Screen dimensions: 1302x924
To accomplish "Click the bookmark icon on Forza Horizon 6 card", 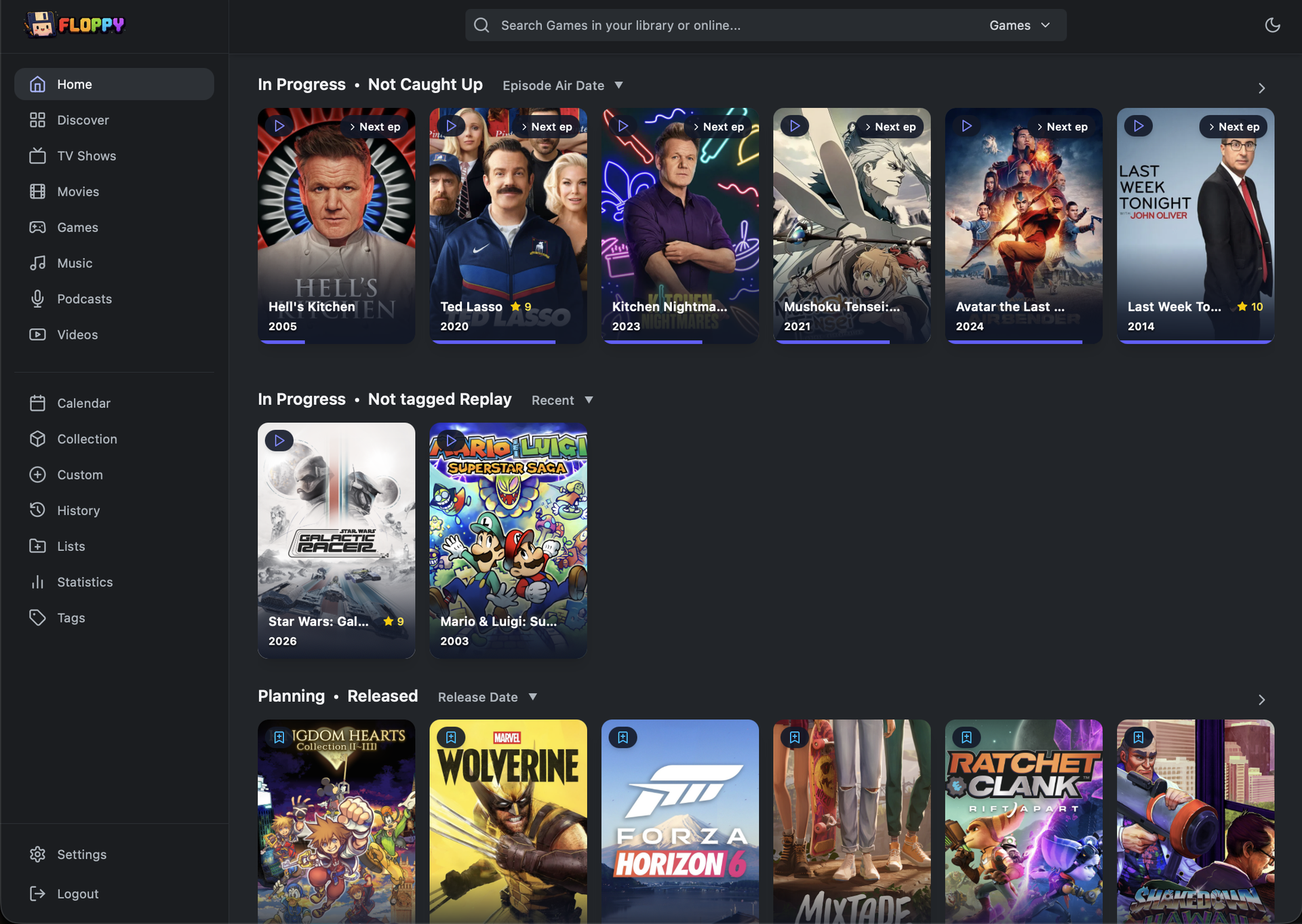I will pos(623,738).
